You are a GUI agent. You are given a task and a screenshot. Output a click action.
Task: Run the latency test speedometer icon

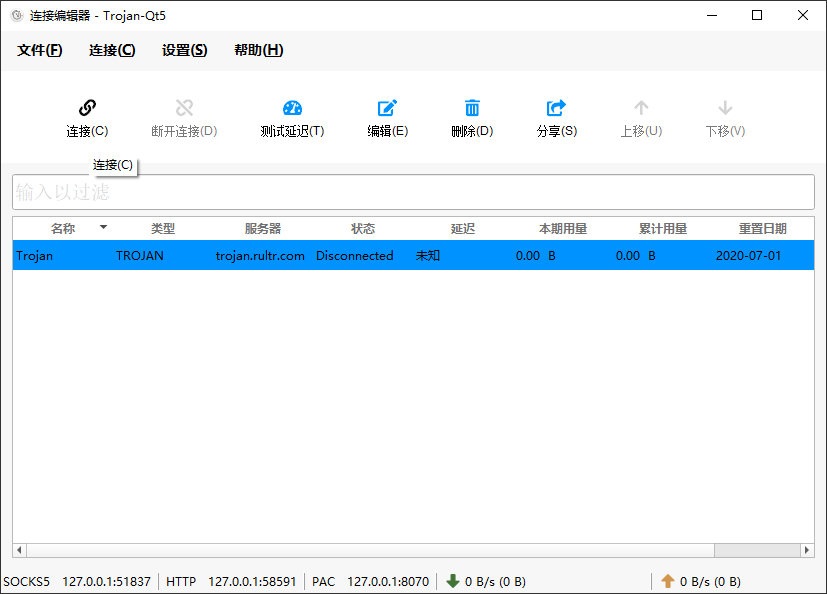292,108
